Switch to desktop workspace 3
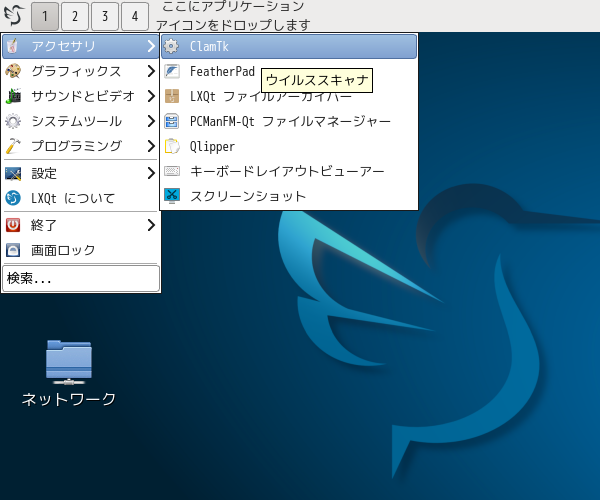 pyautogui.click(x=105, y=16)
